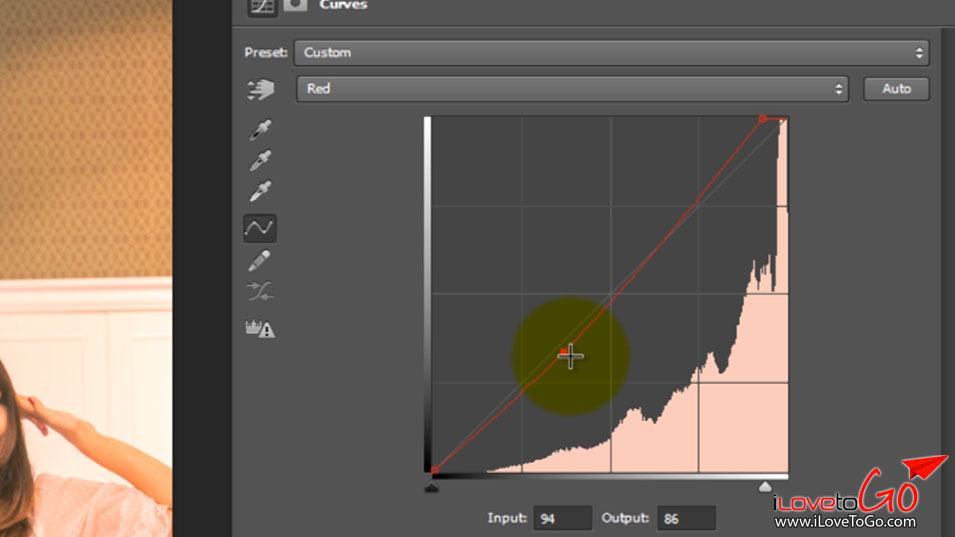Select the bottom-left curve control point

434,470
